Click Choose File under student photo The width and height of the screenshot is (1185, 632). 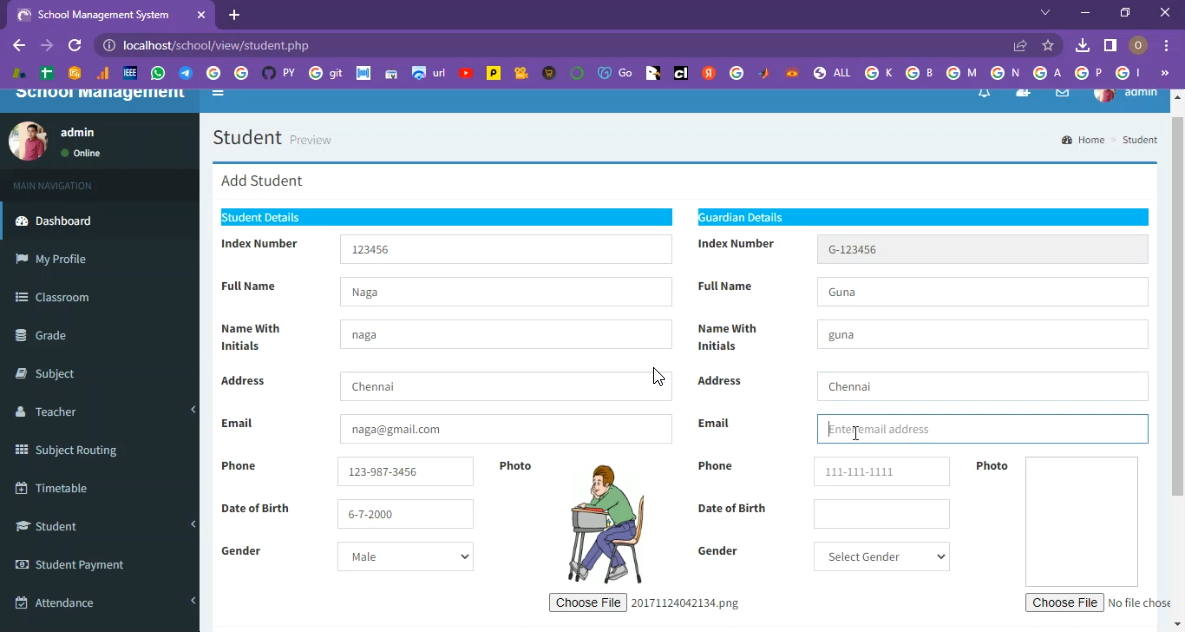pos(588,603)
